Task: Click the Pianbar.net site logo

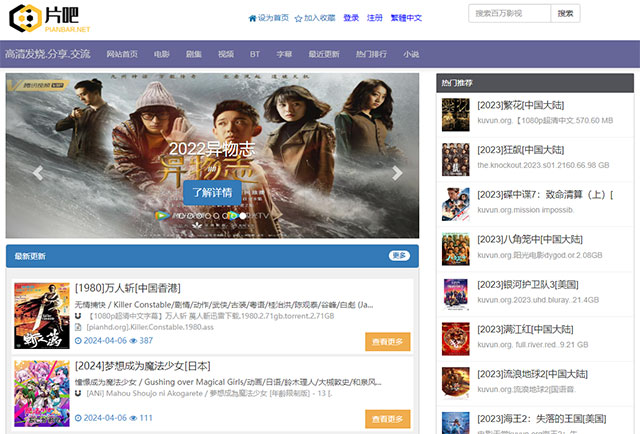Action: point(49,18)
